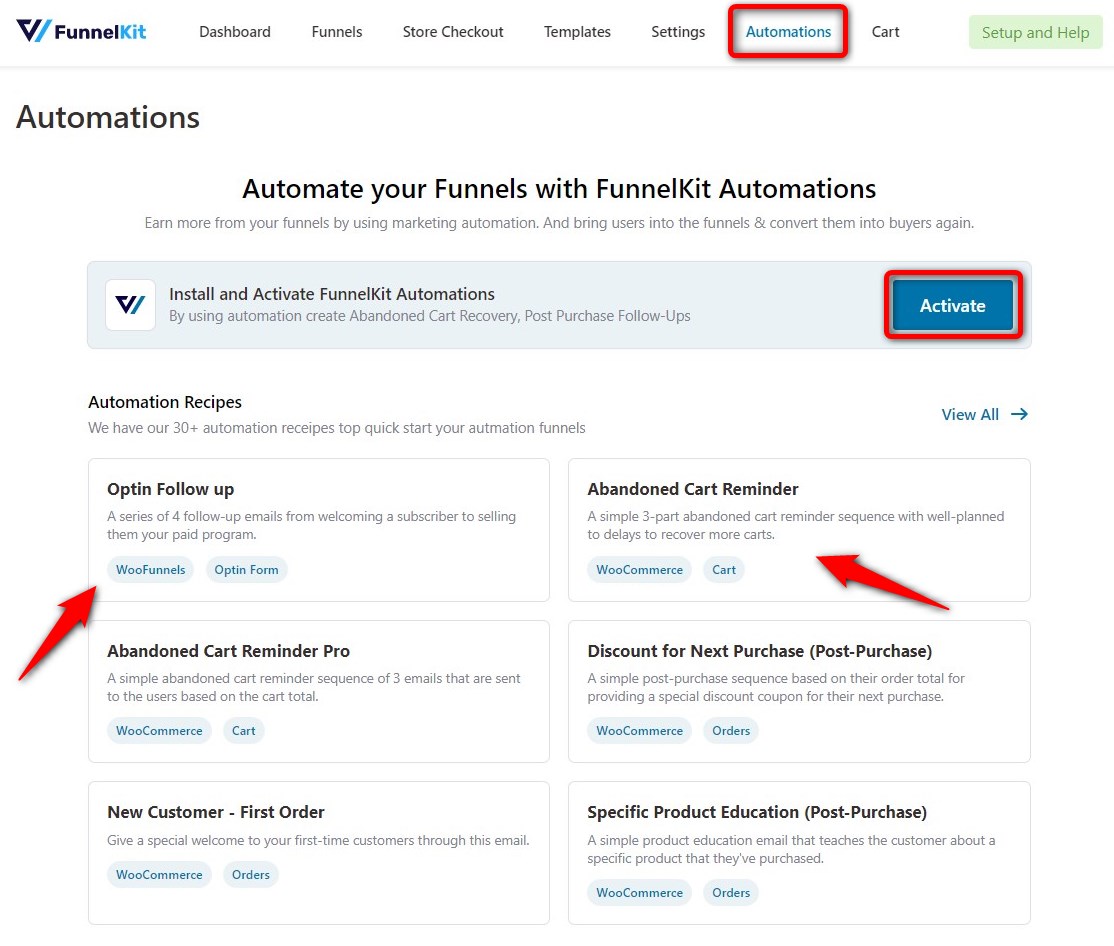Open the Templates page
Image resolution: width=1114 pixels, height=946 pixels.
point(577,31)
